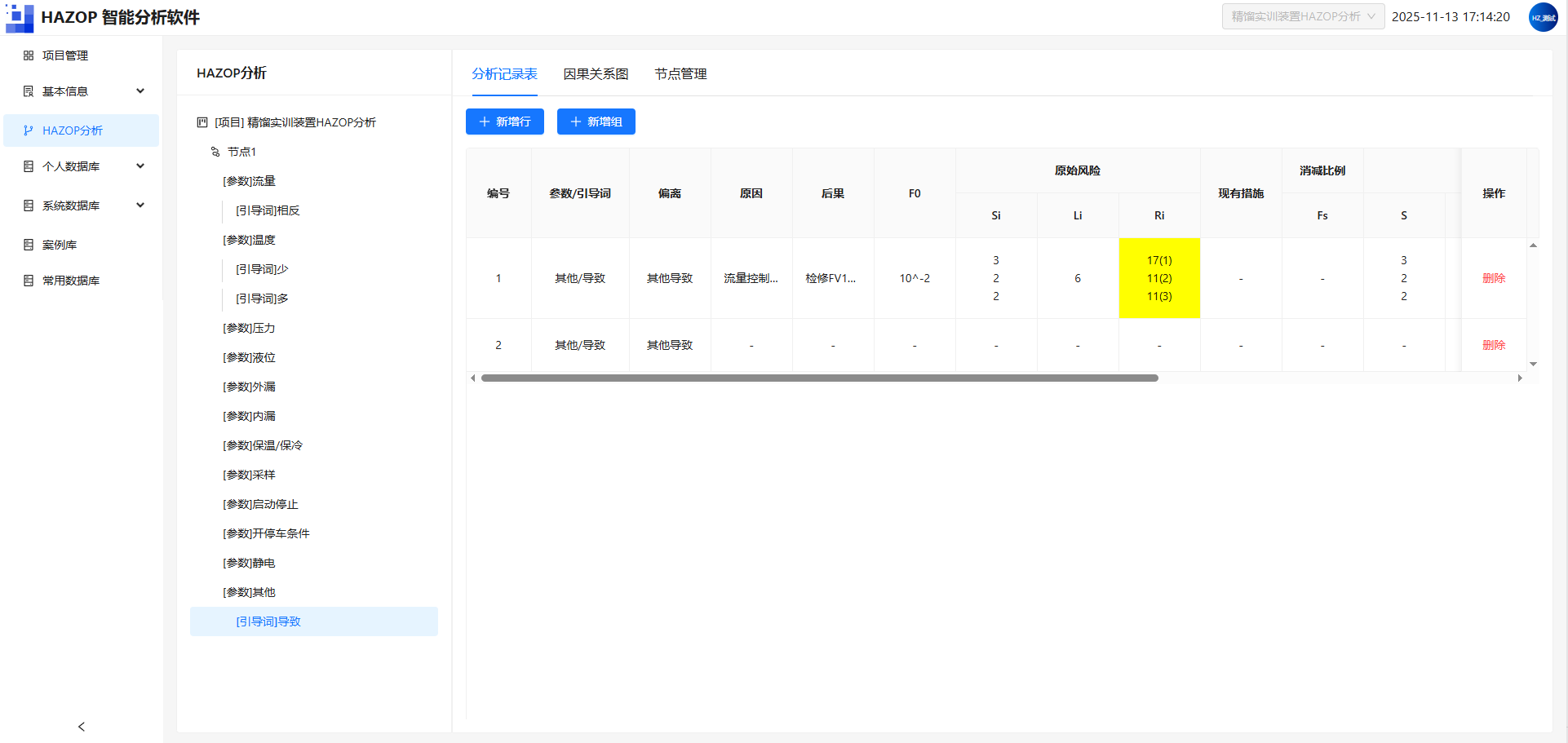Expand the 系统数据库 menu chevron
The height and width of the screenshot is (743, 1568).
click(x=140, y=206)
